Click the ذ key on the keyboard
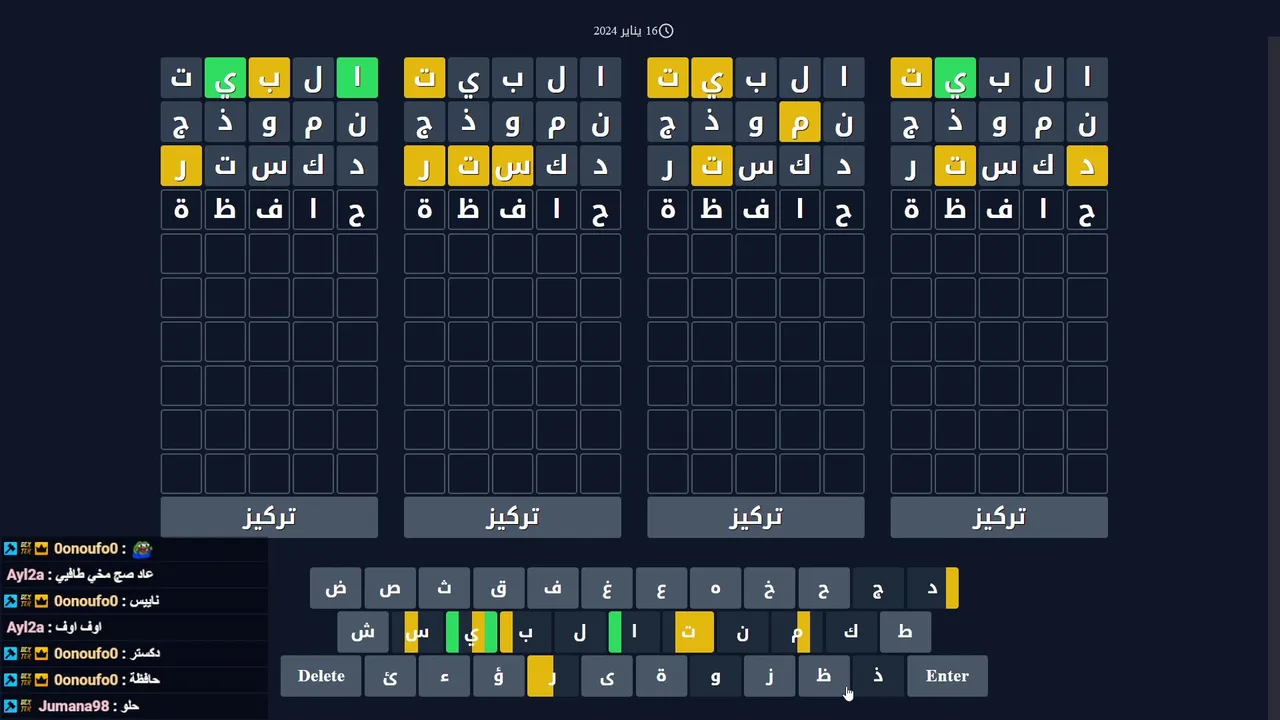 pos(877,676)
